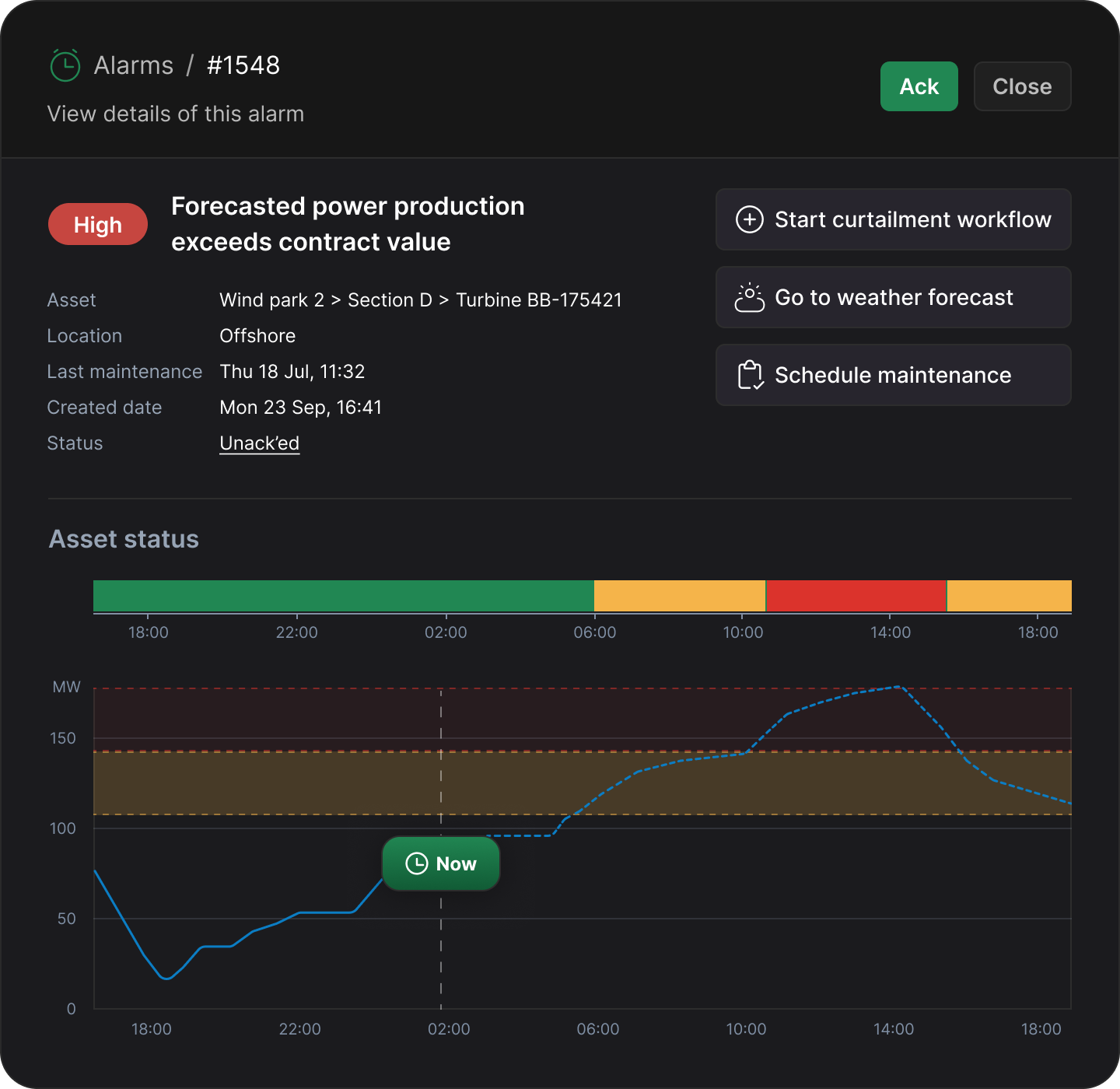Click the Location field label
The image size is (1120, 1089).
(x=85, y=336)
